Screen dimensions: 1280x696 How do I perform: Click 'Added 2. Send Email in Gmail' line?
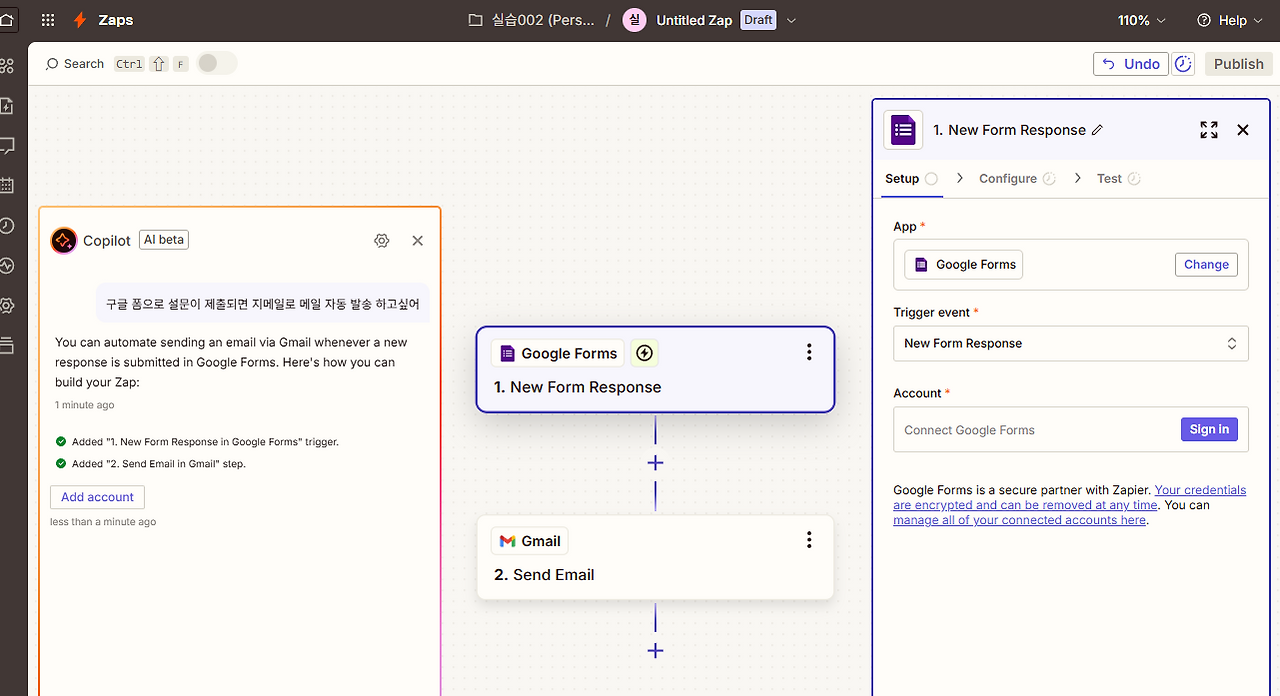(150, 464)
